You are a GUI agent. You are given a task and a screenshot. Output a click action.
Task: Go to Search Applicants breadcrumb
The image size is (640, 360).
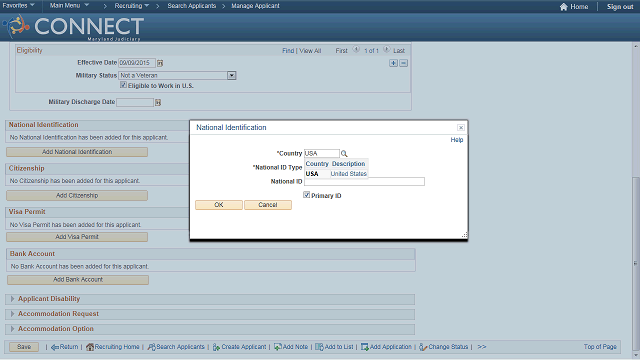click(x=191, y=6)
